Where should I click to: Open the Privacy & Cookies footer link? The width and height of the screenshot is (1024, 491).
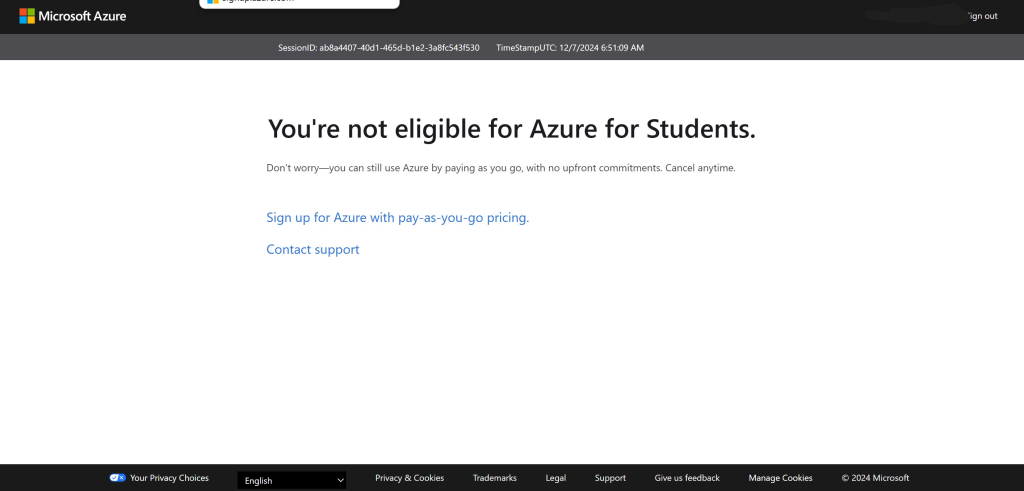409,478
